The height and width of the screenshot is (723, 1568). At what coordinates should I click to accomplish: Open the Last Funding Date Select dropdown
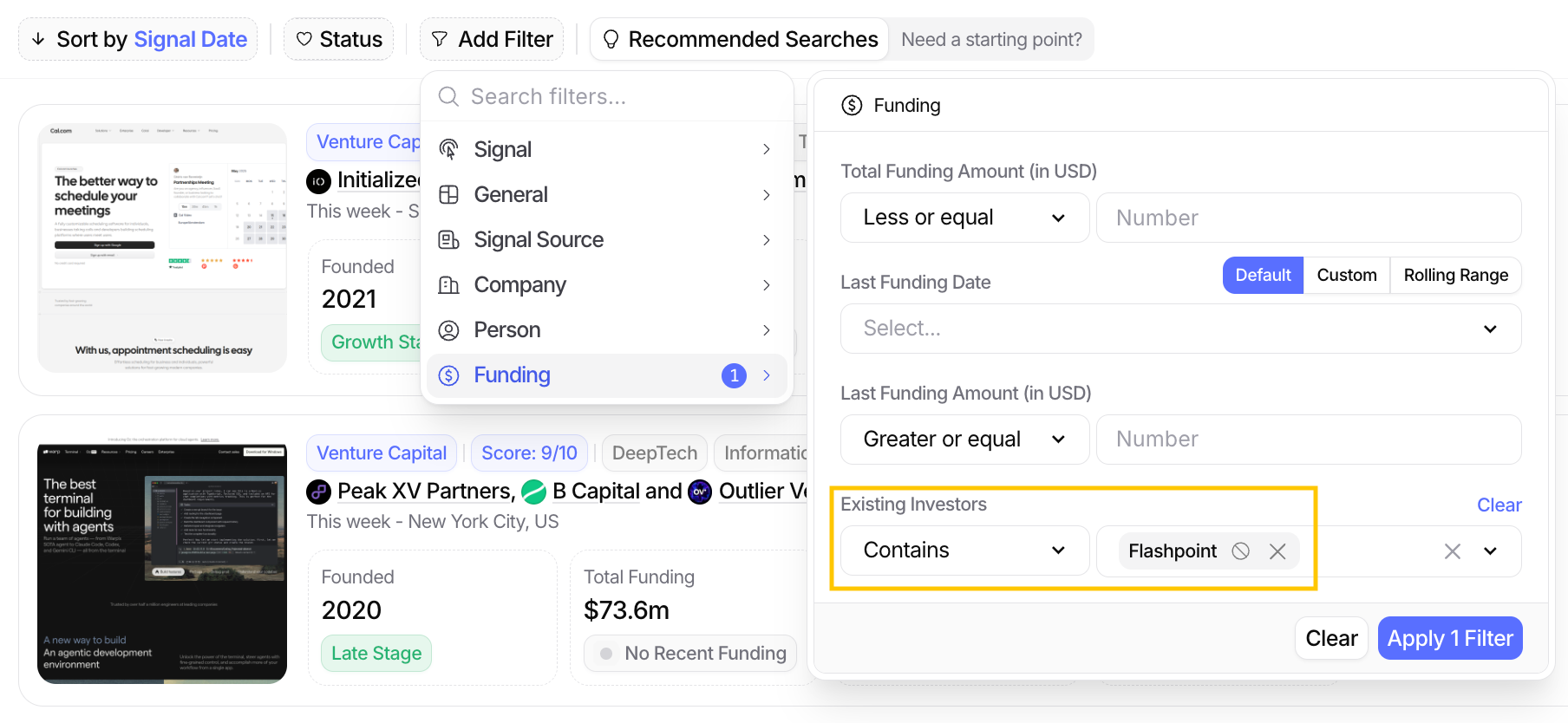point(1180,329)
